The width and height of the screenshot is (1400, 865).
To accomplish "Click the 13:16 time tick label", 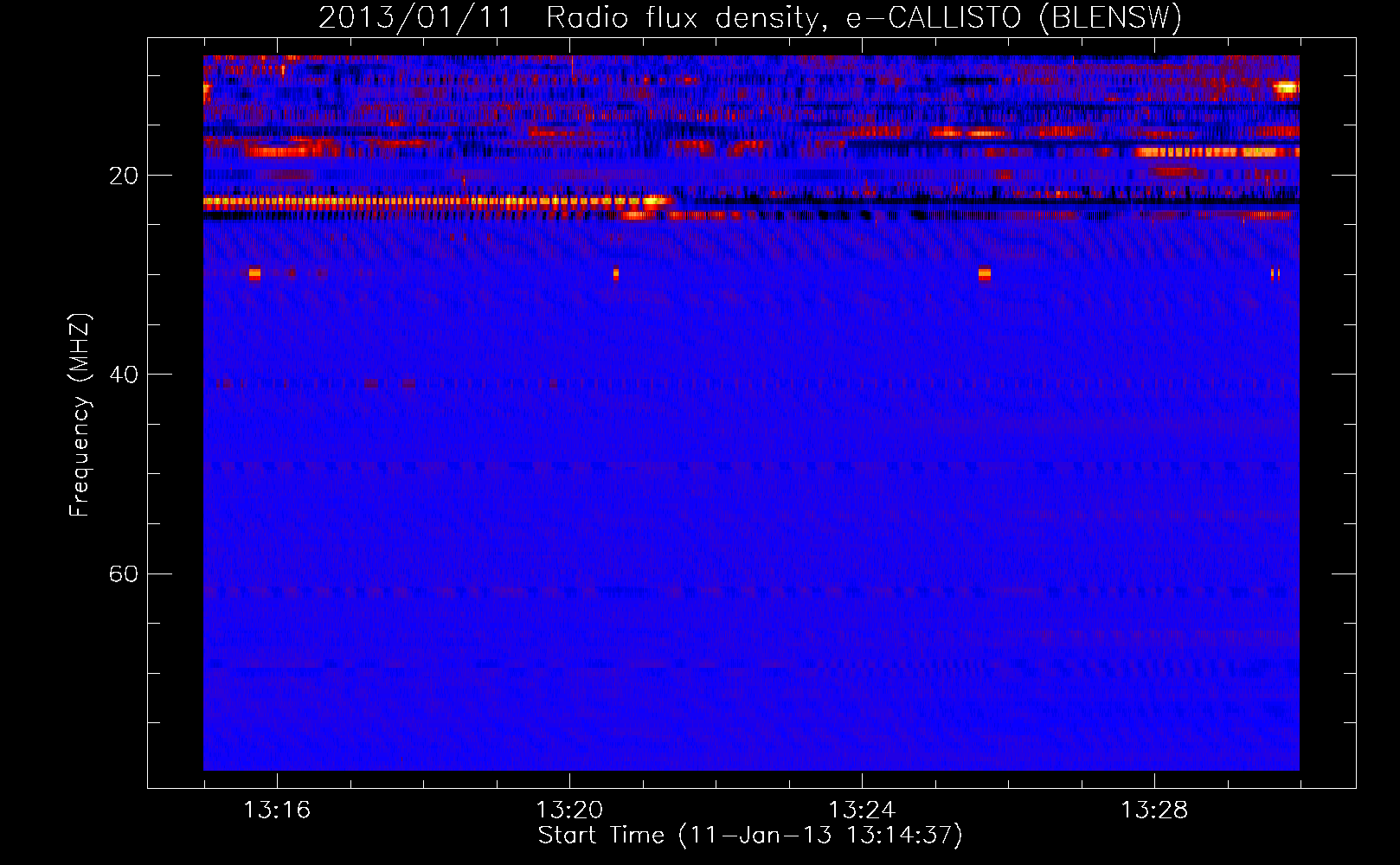I will (x=277, y=811).
